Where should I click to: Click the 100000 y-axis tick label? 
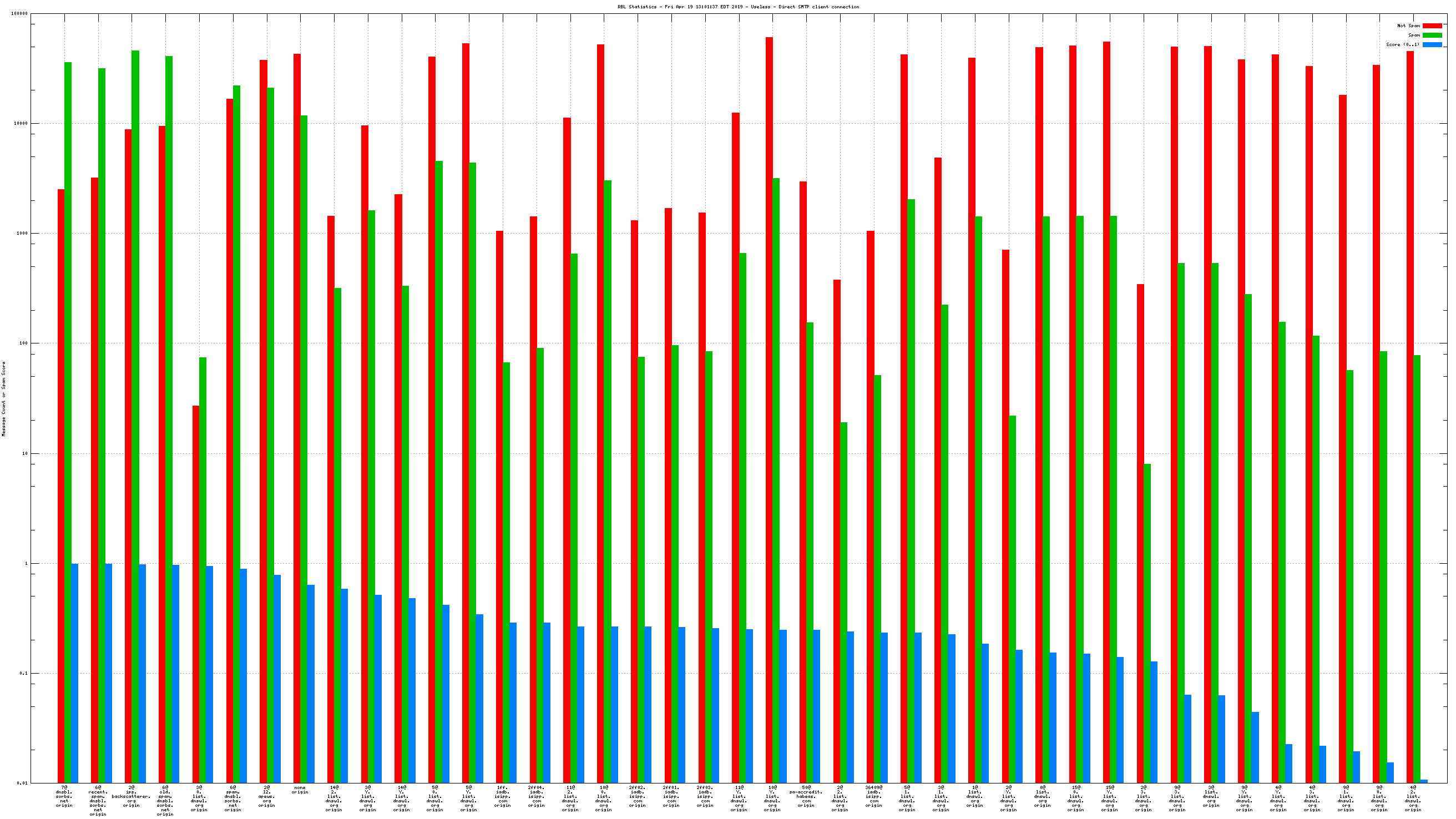pos(19,13)
